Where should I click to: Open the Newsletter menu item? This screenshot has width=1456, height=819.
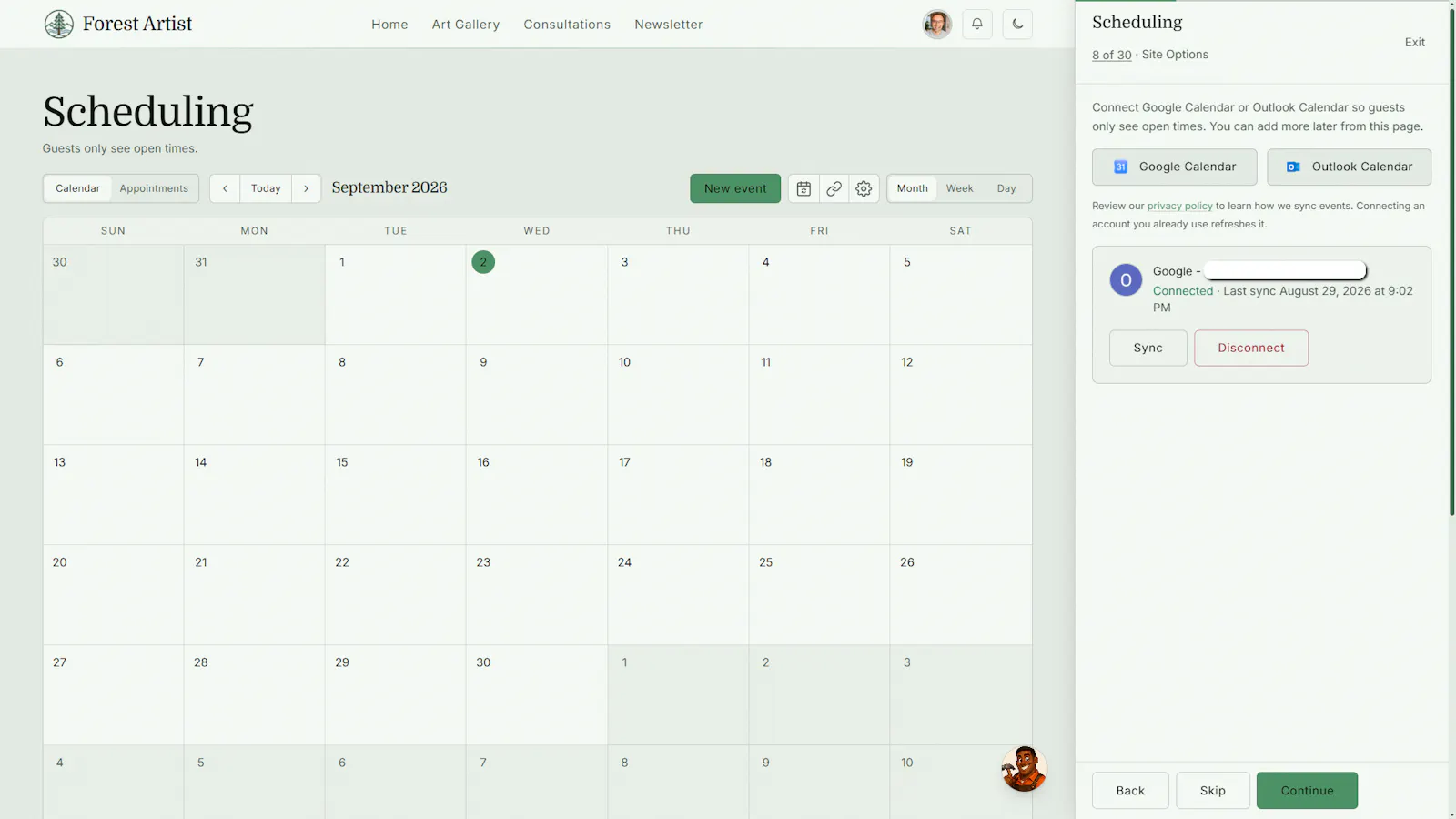669,25
